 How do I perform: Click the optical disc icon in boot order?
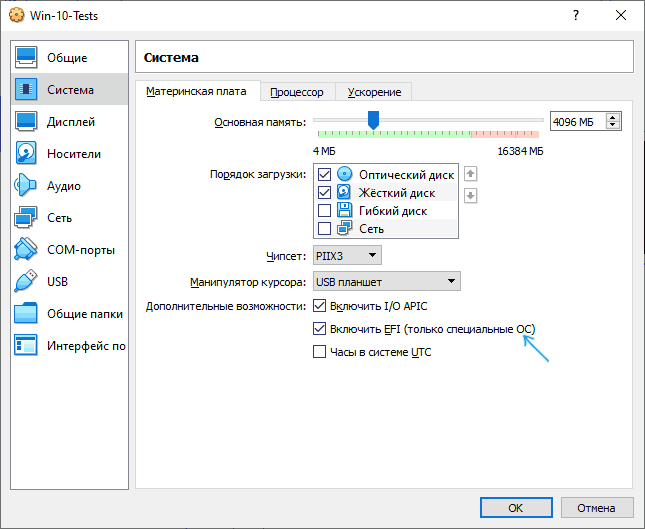pyautogui.click(x=344, y=174)
